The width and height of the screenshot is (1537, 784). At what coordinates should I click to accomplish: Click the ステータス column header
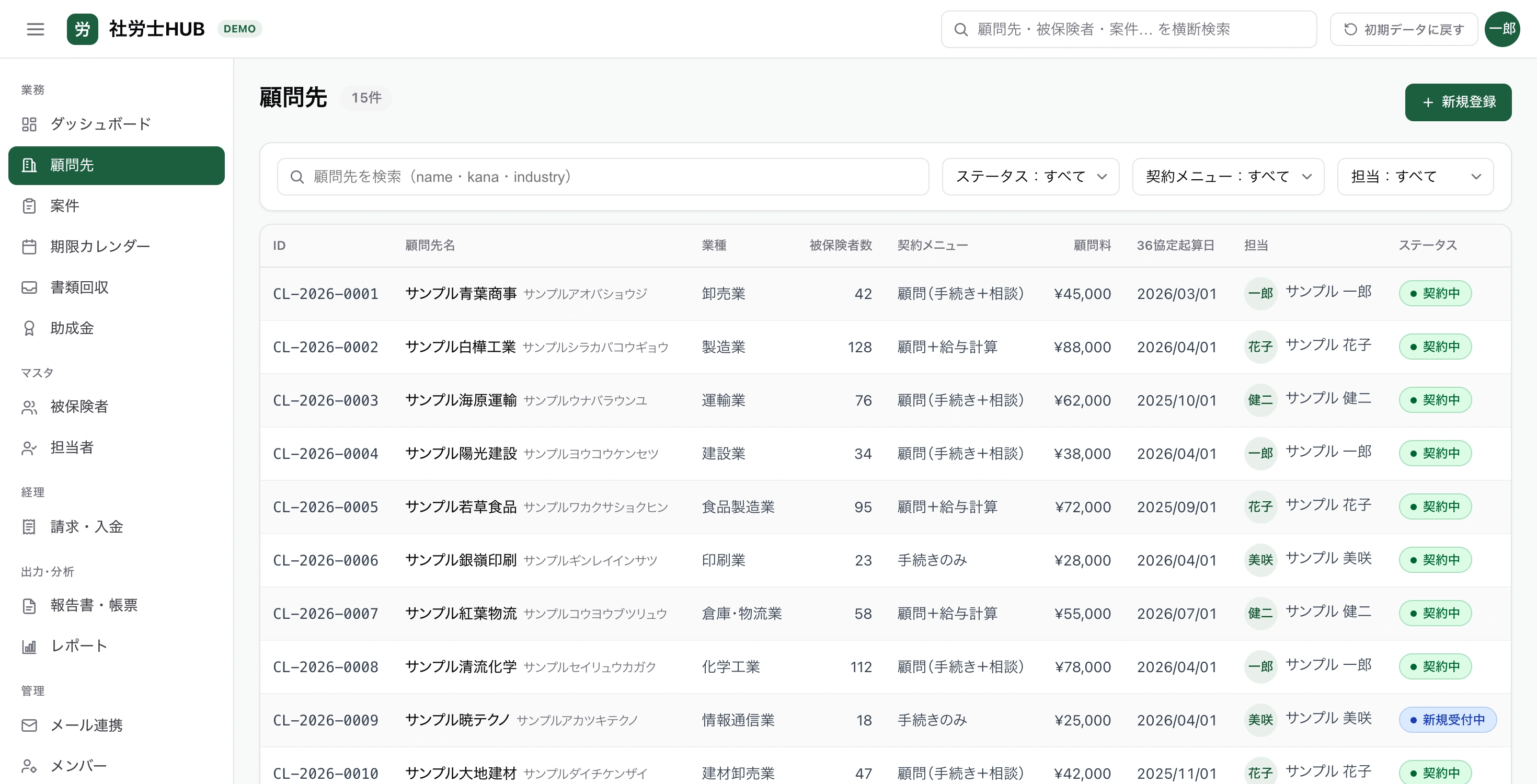point(1428,245)
